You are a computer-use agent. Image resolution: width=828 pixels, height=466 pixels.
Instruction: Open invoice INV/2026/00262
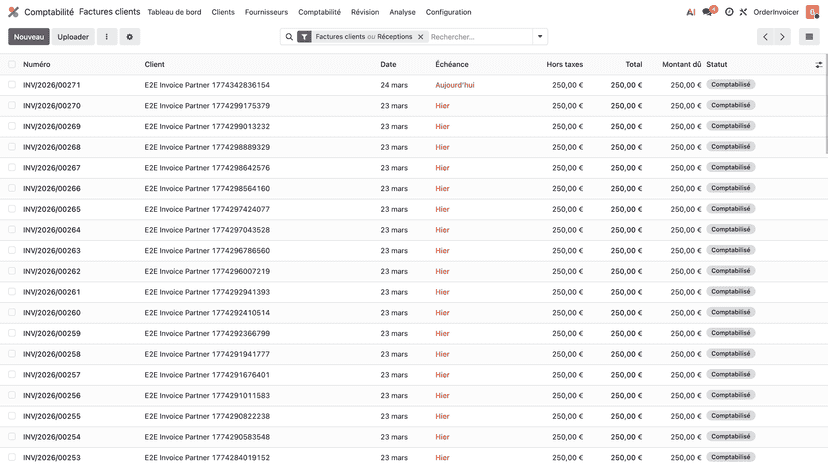(x=52, y=271)
